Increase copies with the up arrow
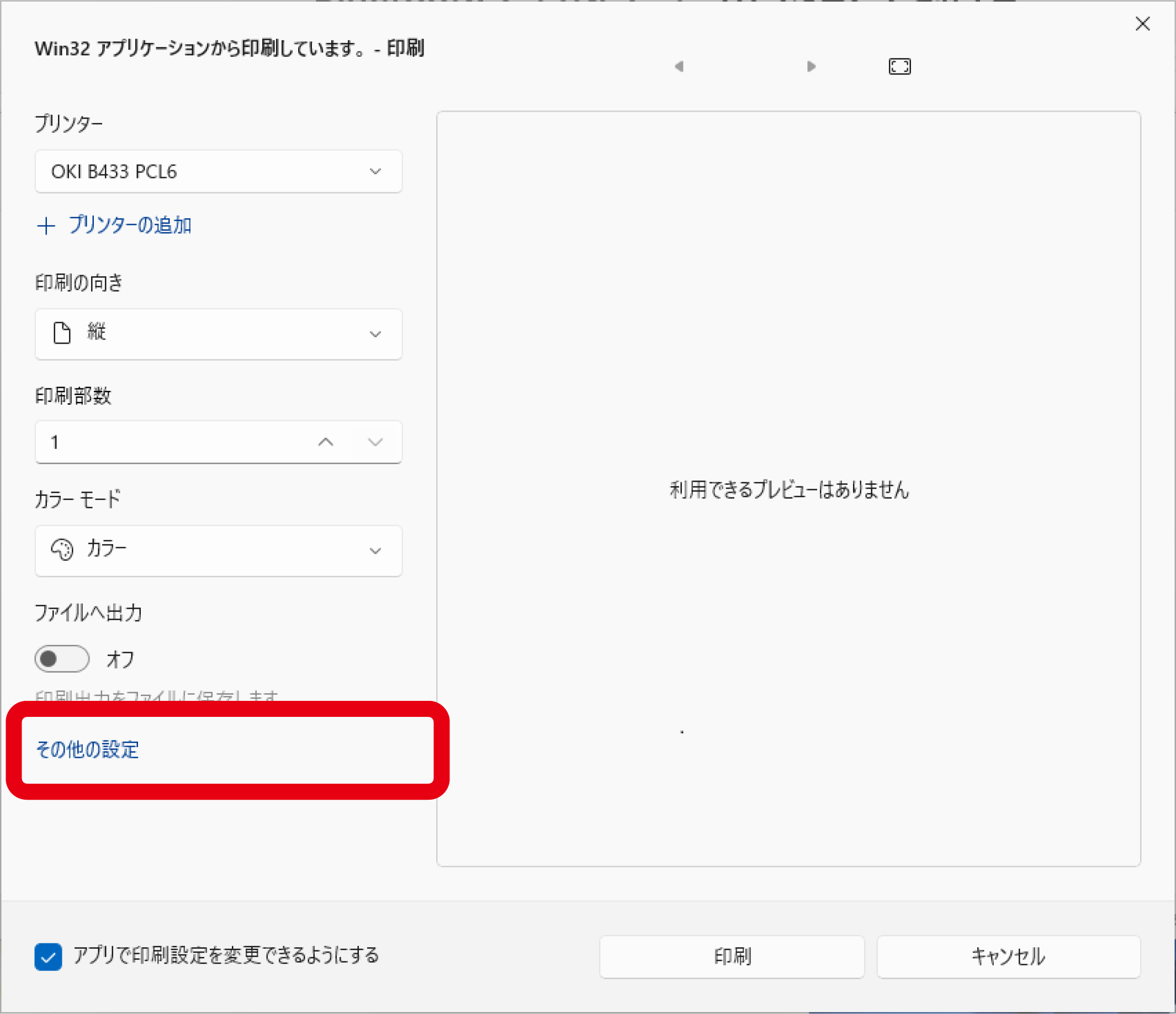Screen dimensions: 1176x1014 pos(326,442)
